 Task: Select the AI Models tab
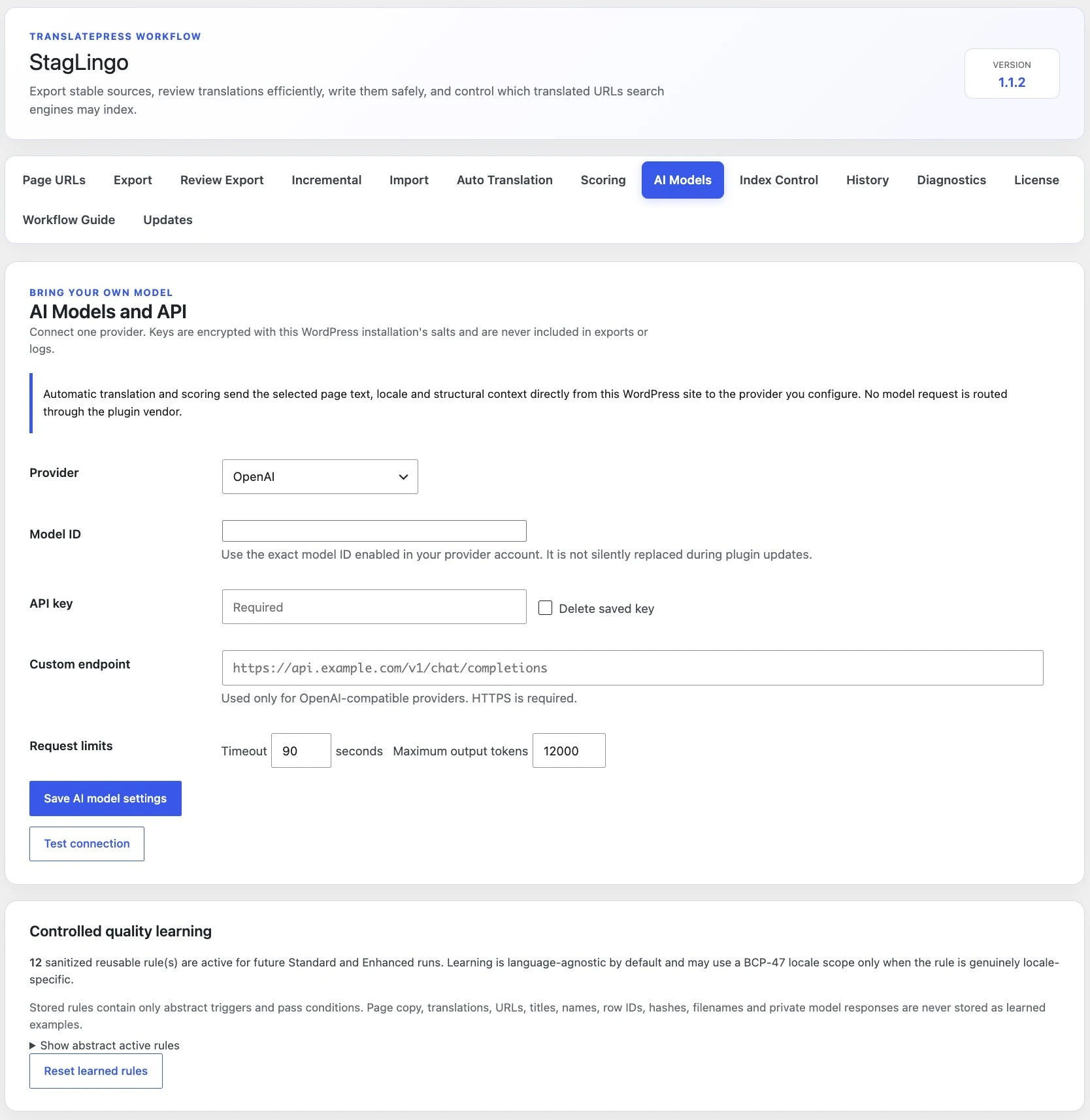(x=683, y=180)
